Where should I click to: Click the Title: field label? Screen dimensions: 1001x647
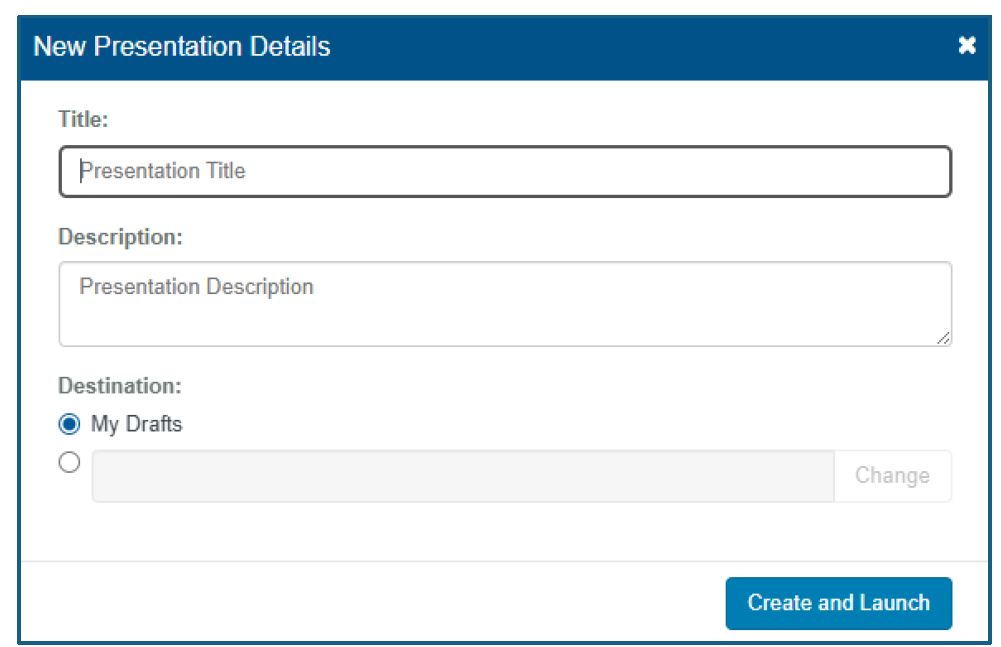point(83,119)
